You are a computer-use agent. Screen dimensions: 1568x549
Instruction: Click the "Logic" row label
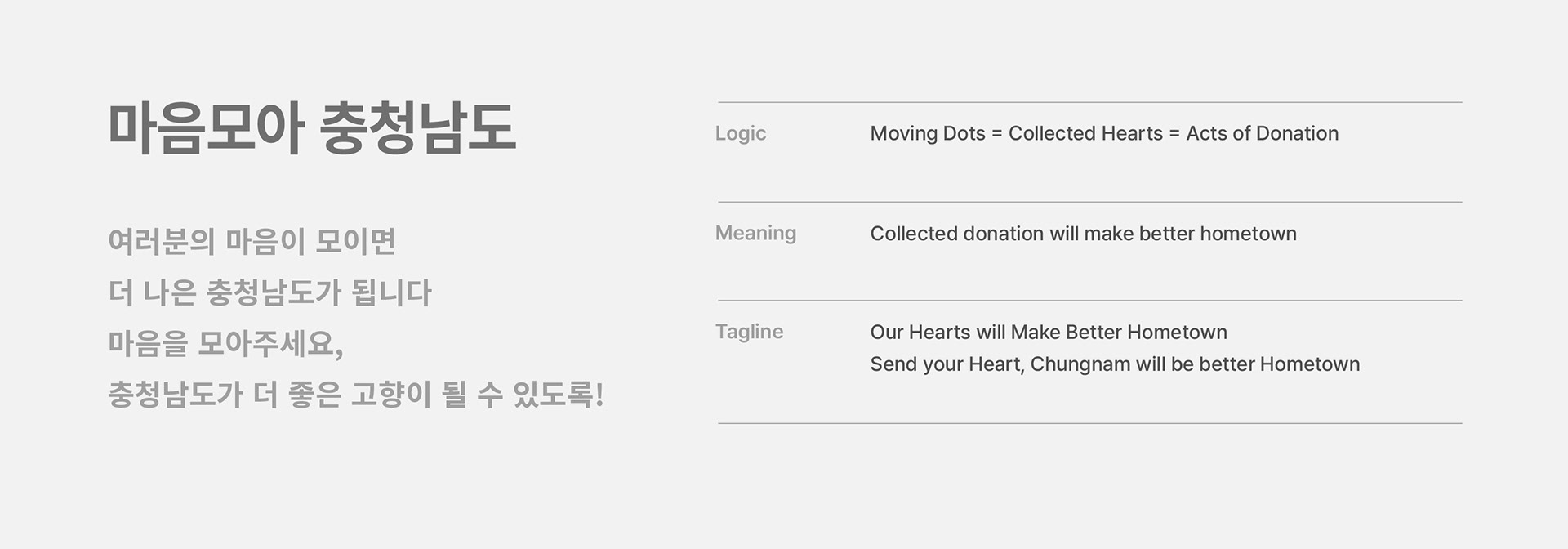(740, 133)
